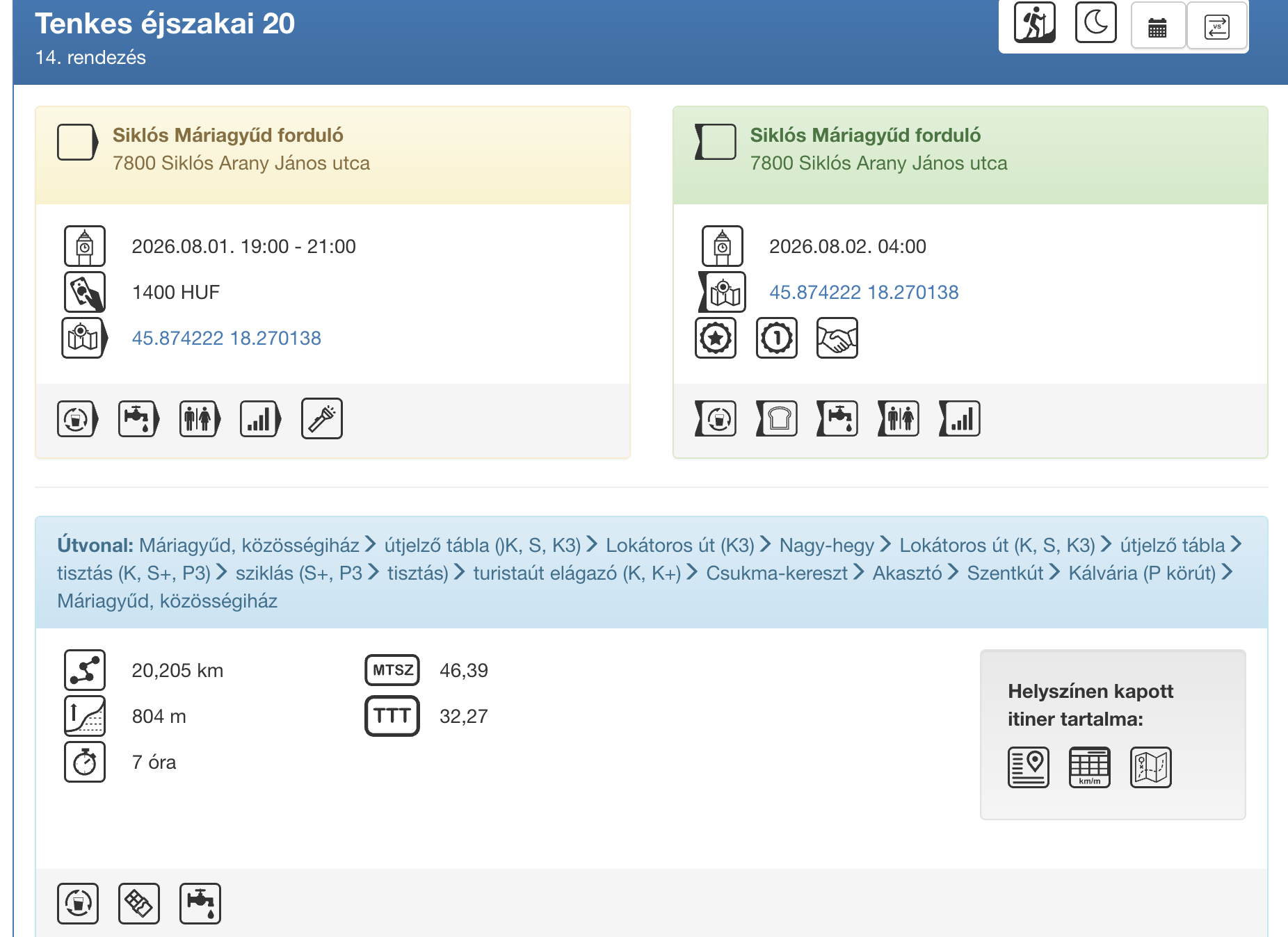Click the 1400 HUF entry fee icon
Image resolution: width=1288 pixels, height=937 pixels.
[x=85, y=292]
